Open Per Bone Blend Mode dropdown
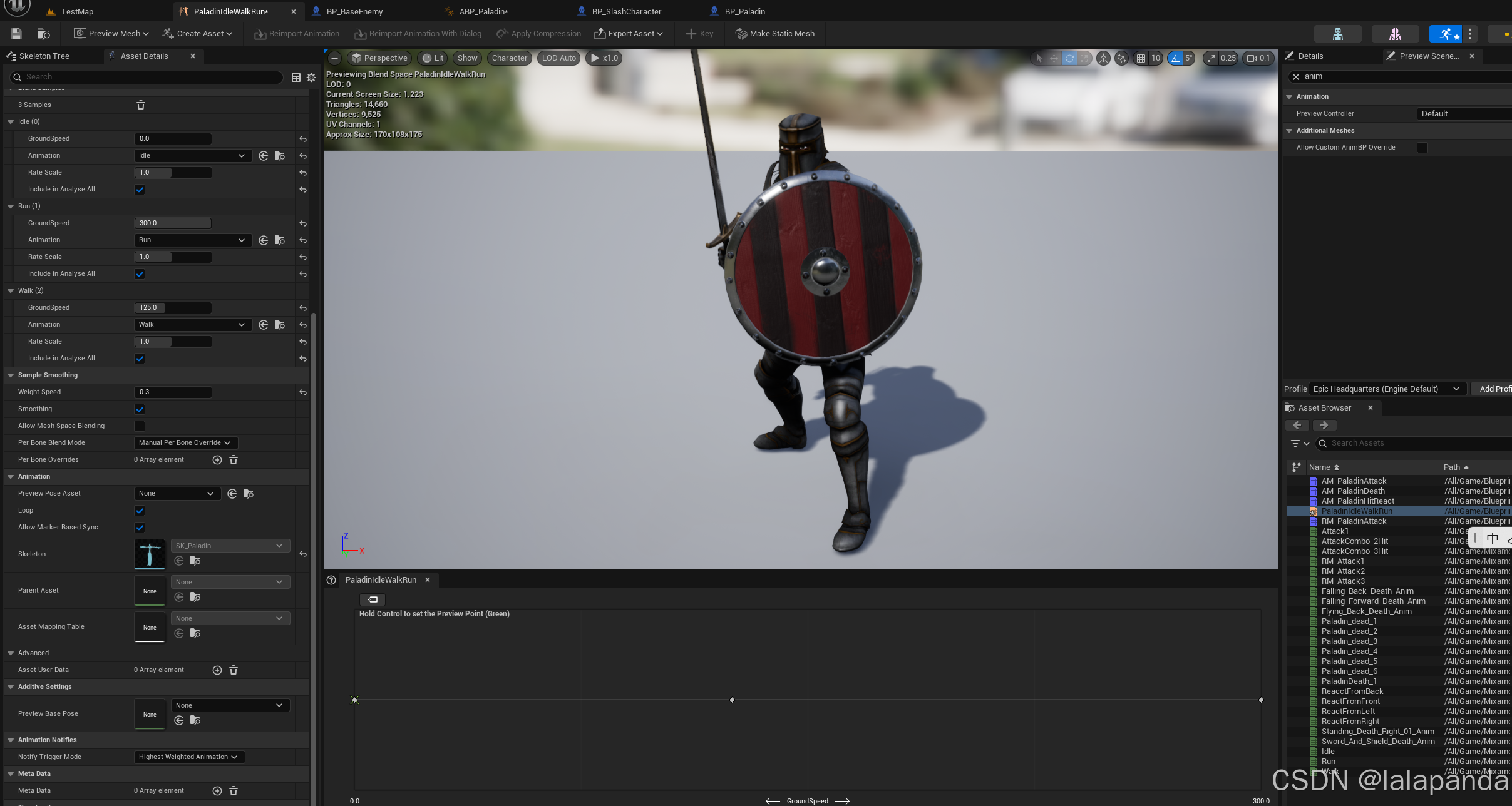 click(x=185, y=443)
